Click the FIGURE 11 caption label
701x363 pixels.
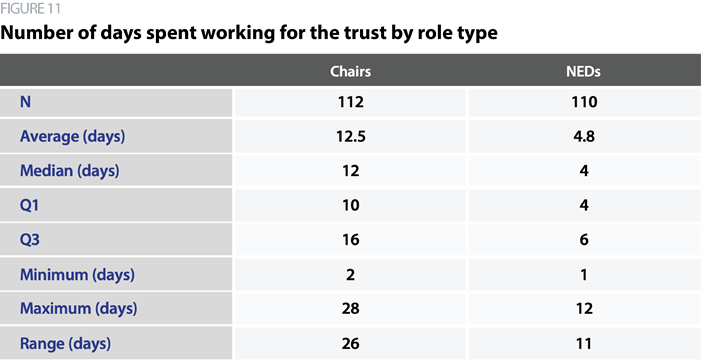(x=30, y=8)
